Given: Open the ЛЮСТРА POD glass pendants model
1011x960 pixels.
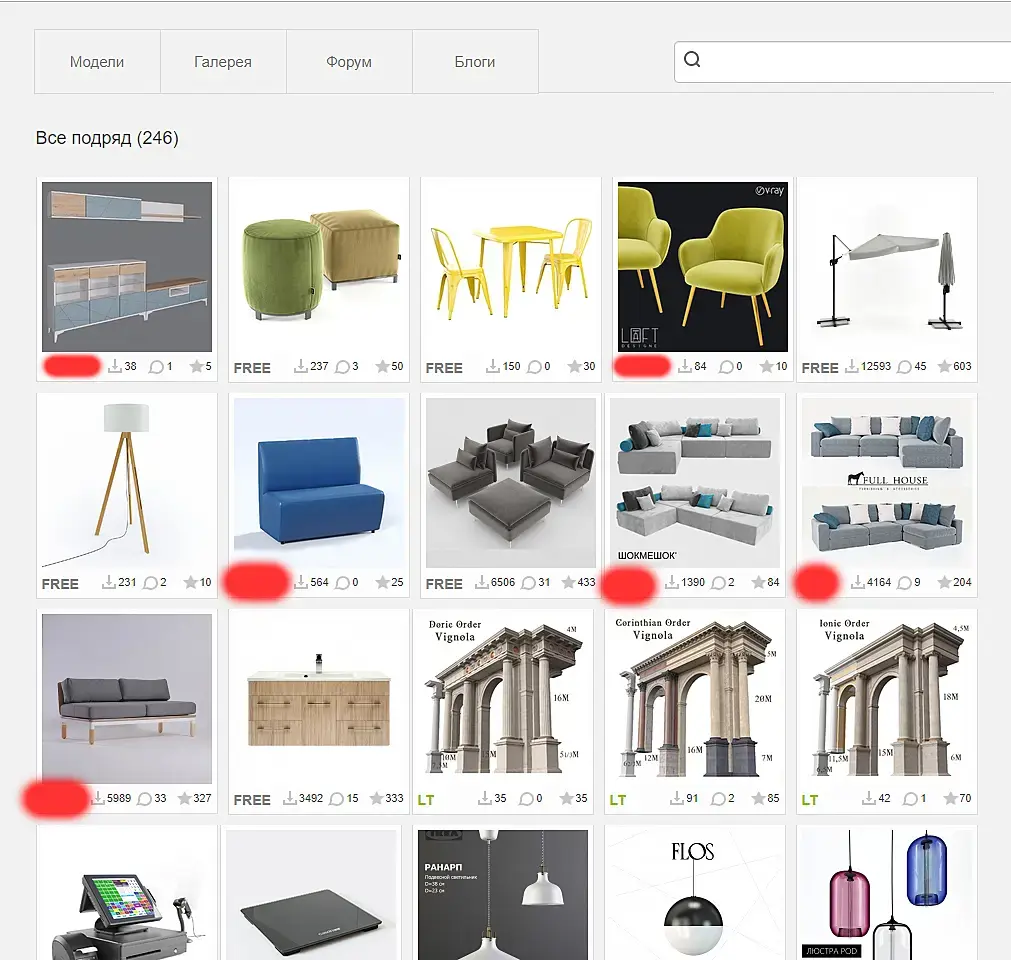Looking at the screenshot, I should pyautogui.click(x=887, y=895).
